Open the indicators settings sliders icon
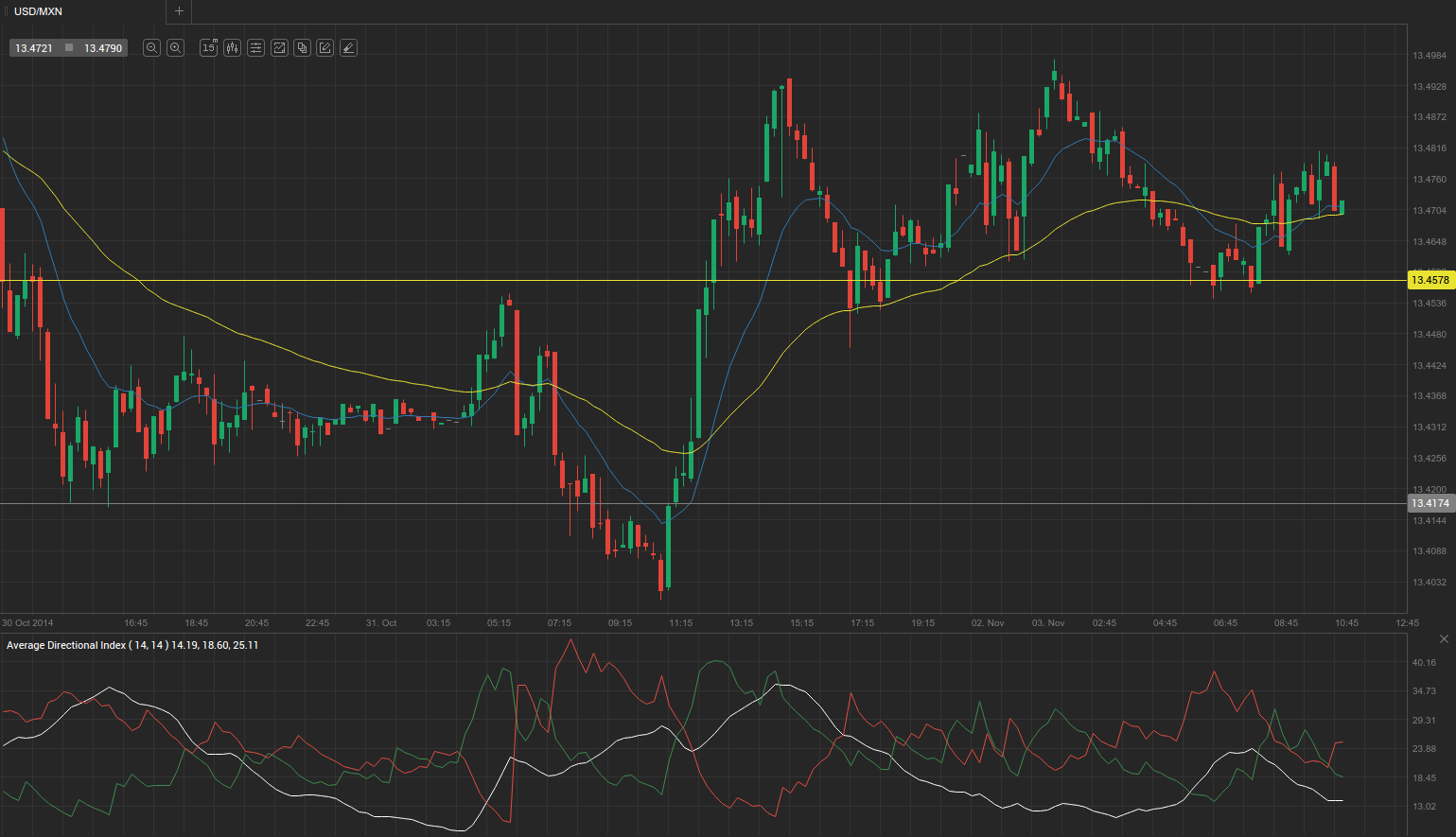 click(255, 47)
